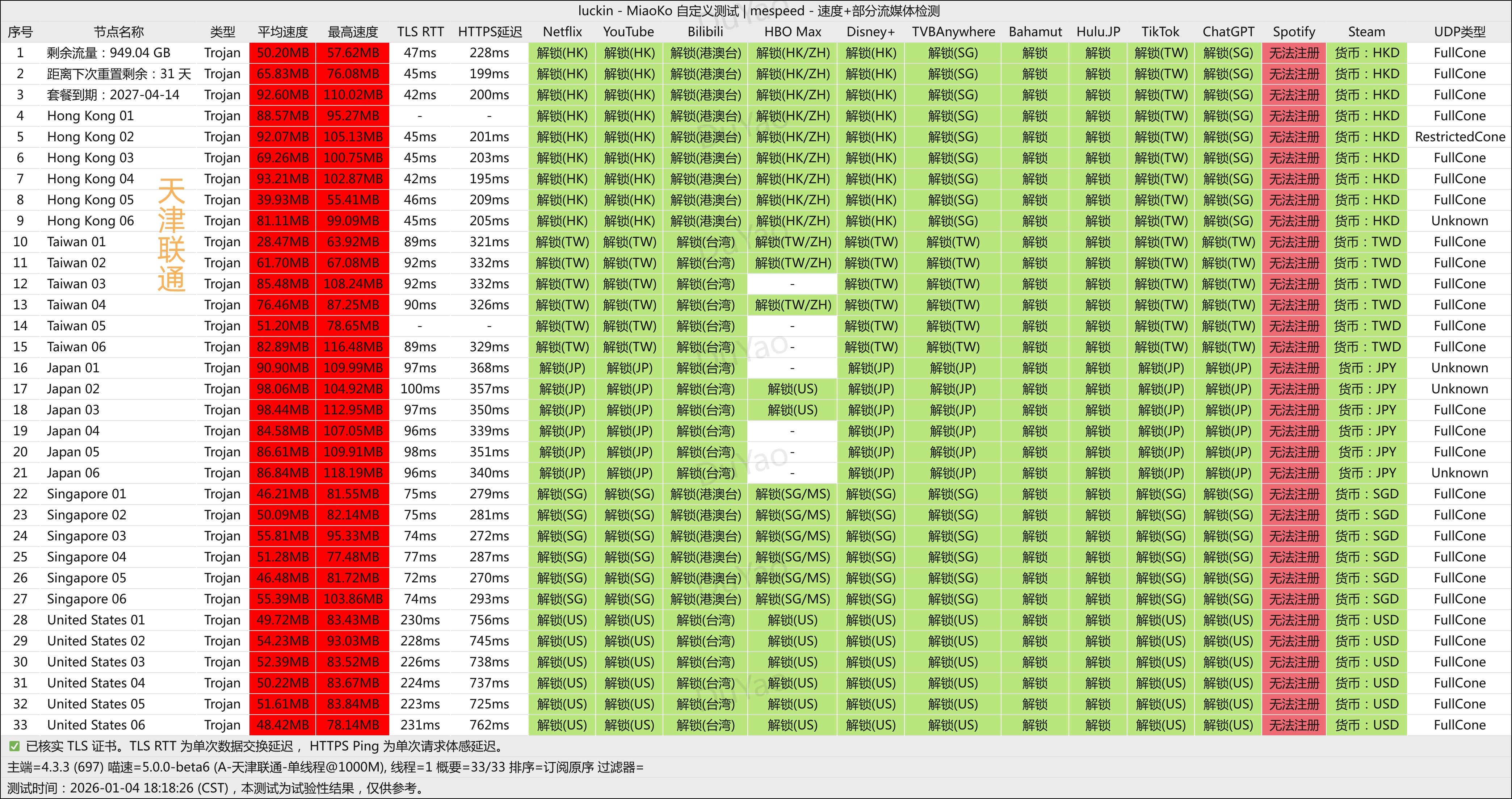Click the red 118.19MB max speed cell
The image size is (1512, 799).
353,473
